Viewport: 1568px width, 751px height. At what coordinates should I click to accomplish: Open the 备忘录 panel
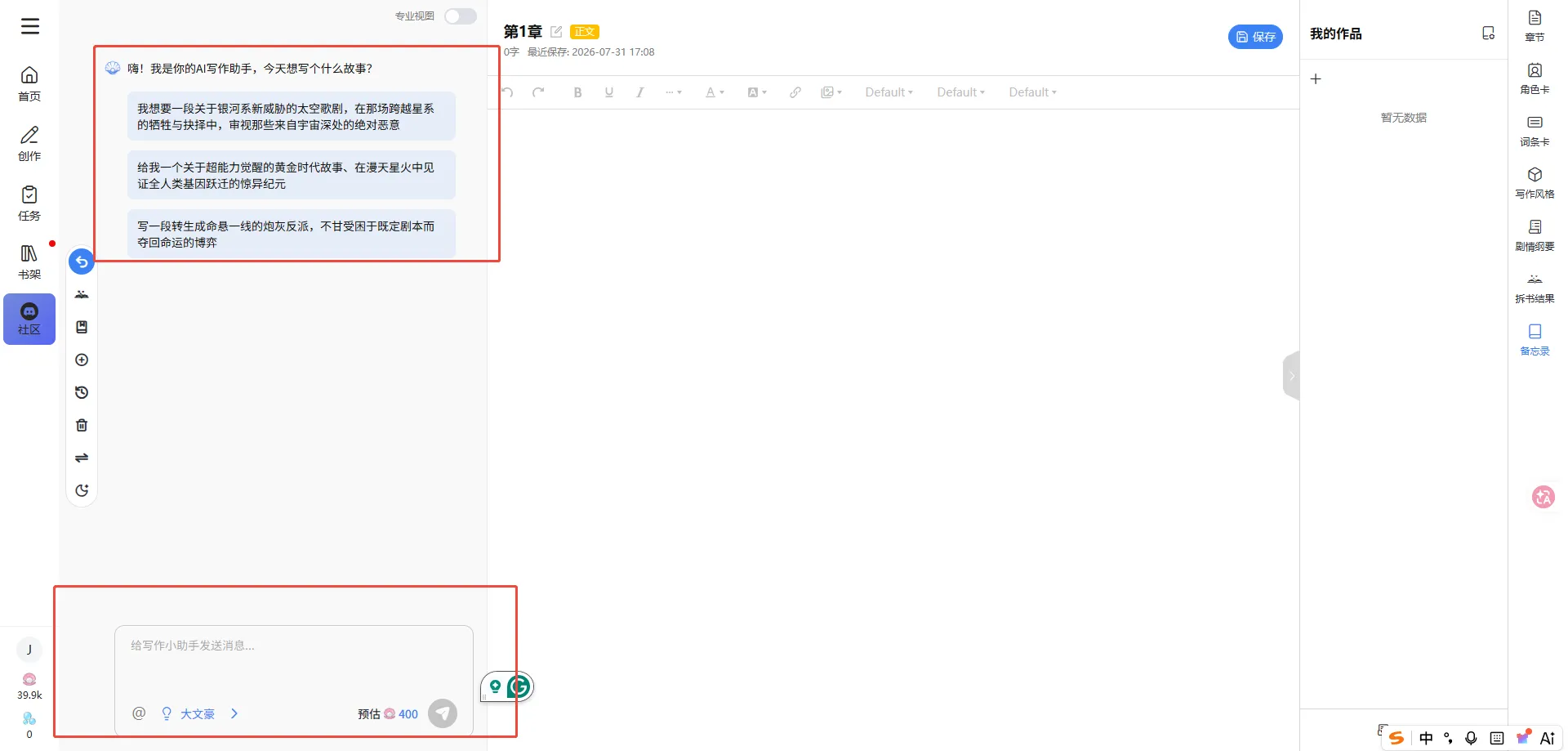1535,339
